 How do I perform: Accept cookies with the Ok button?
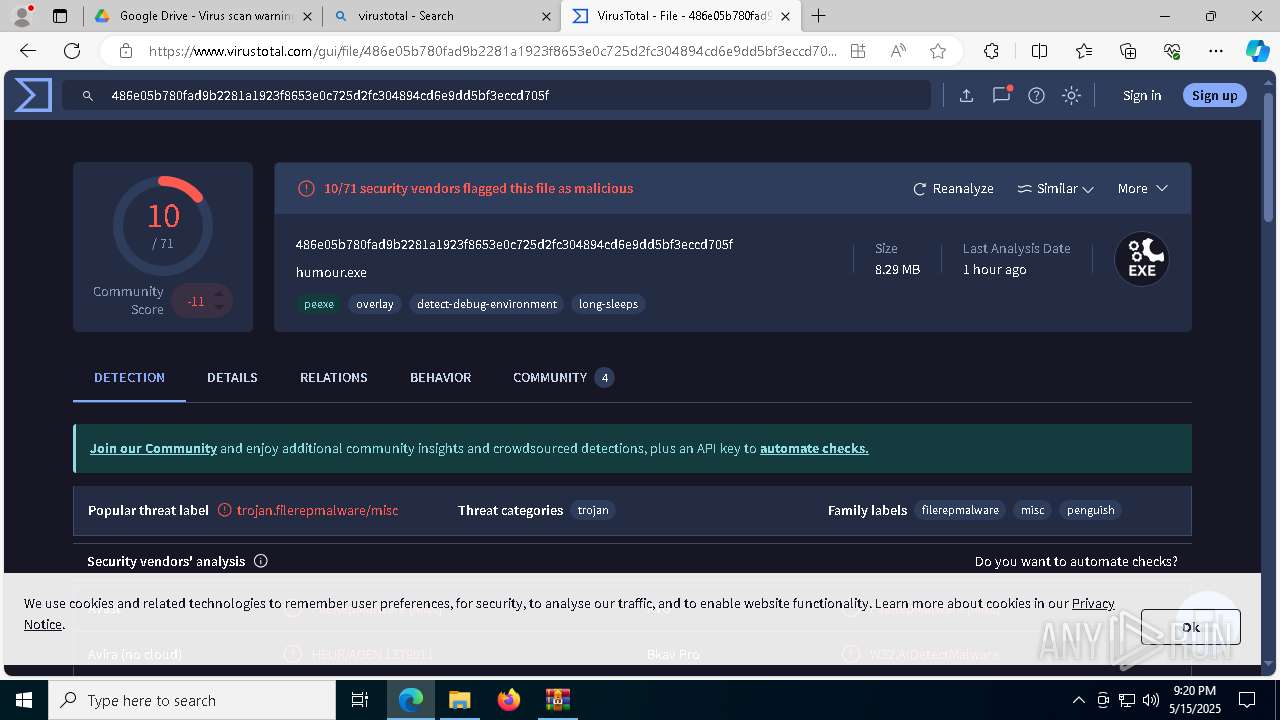pos(1190,627)
